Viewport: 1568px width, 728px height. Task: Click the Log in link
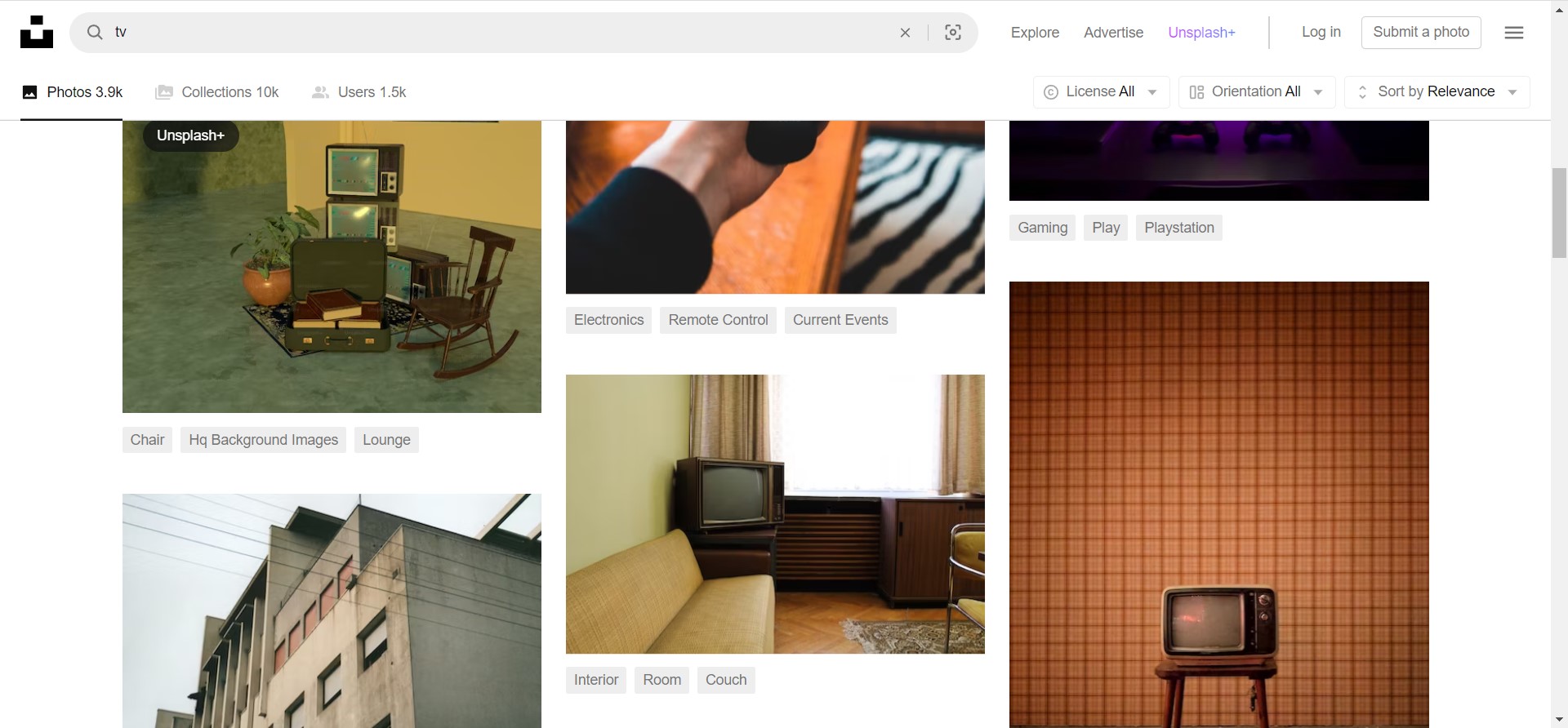tap(1321, 32)
